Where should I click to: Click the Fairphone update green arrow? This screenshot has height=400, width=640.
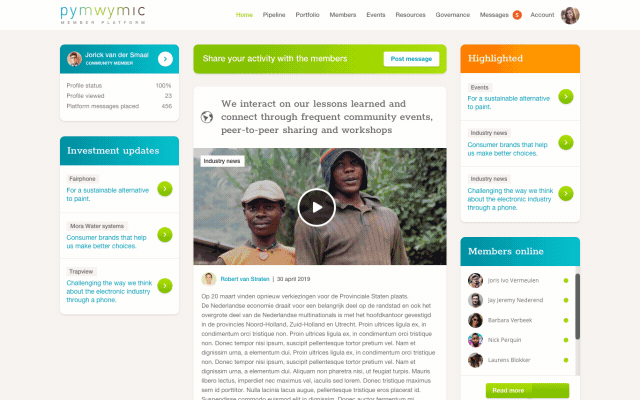[165, 189]
